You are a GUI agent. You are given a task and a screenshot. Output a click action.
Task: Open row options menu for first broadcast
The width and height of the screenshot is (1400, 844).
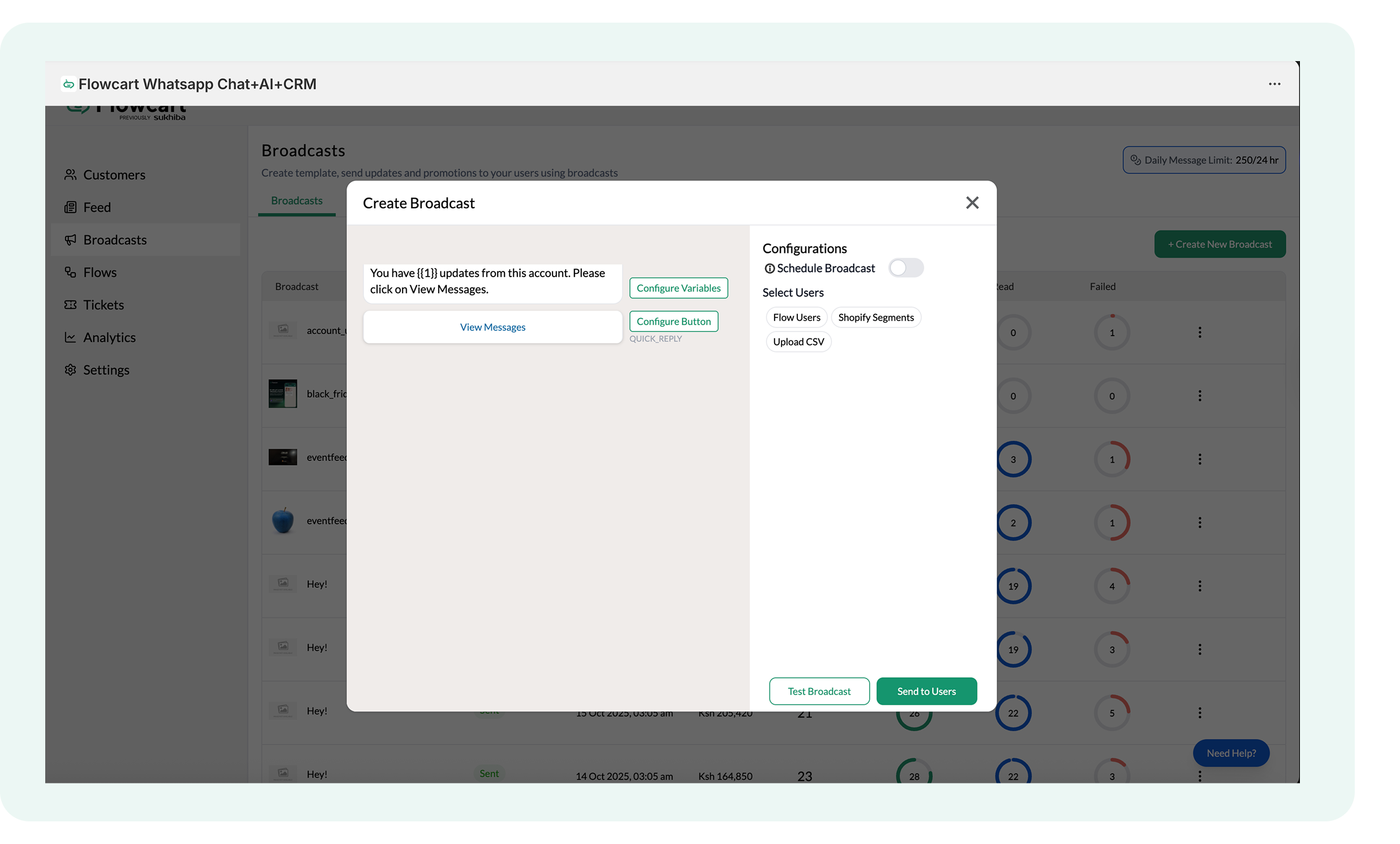coord(1199,333)
